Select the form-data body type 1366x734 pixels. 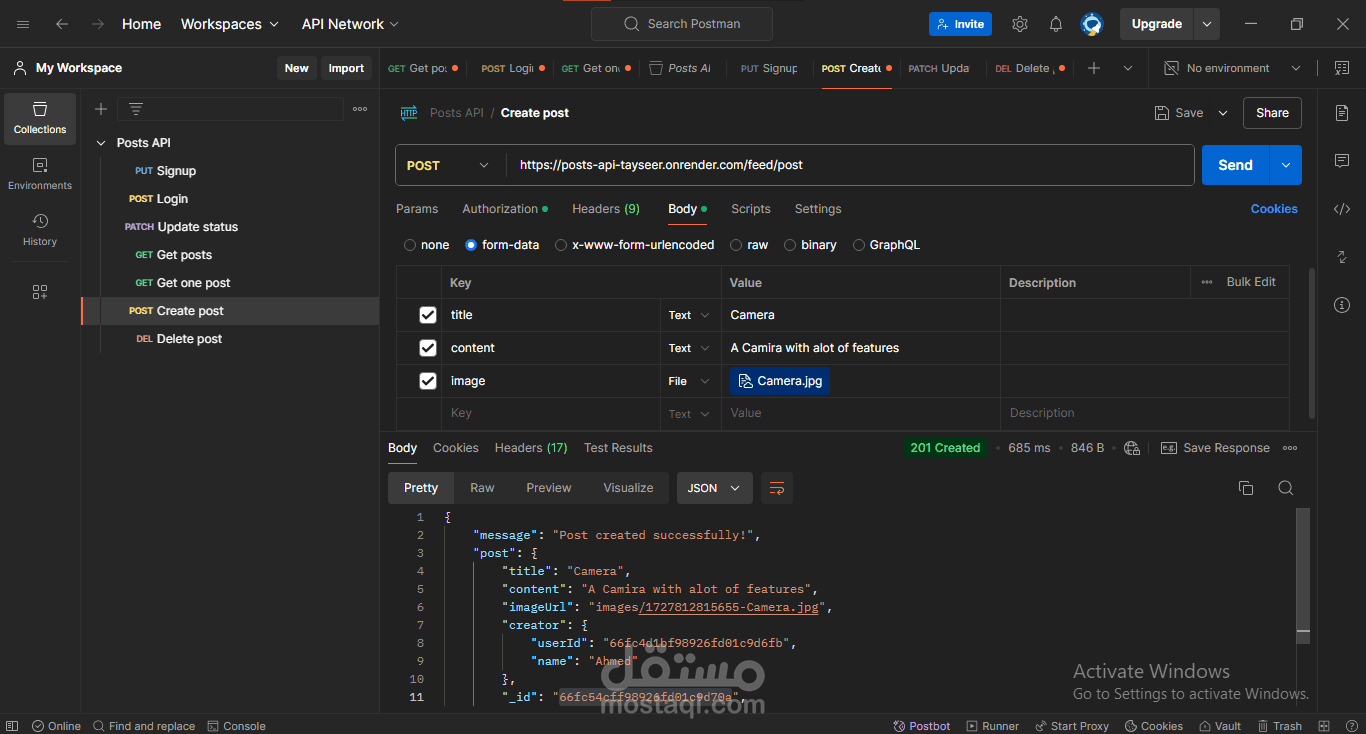tap(471, 245)
